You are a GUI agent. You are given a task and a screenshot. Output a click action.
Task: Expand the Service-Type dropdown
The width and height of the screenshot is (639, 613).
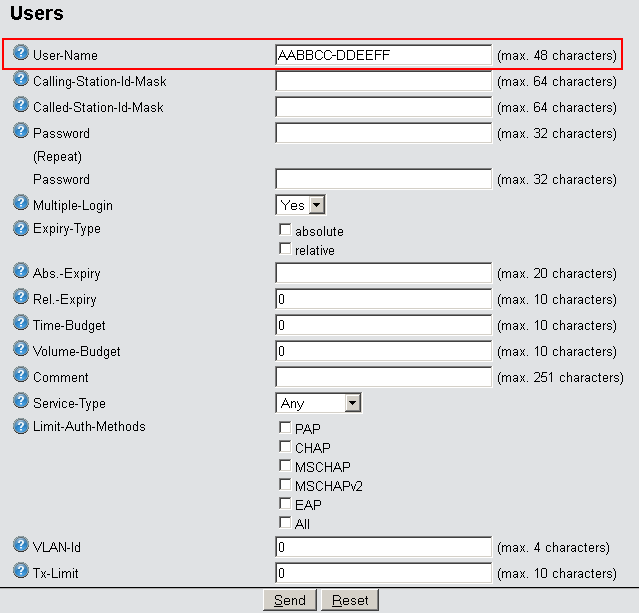pos(318,403)
